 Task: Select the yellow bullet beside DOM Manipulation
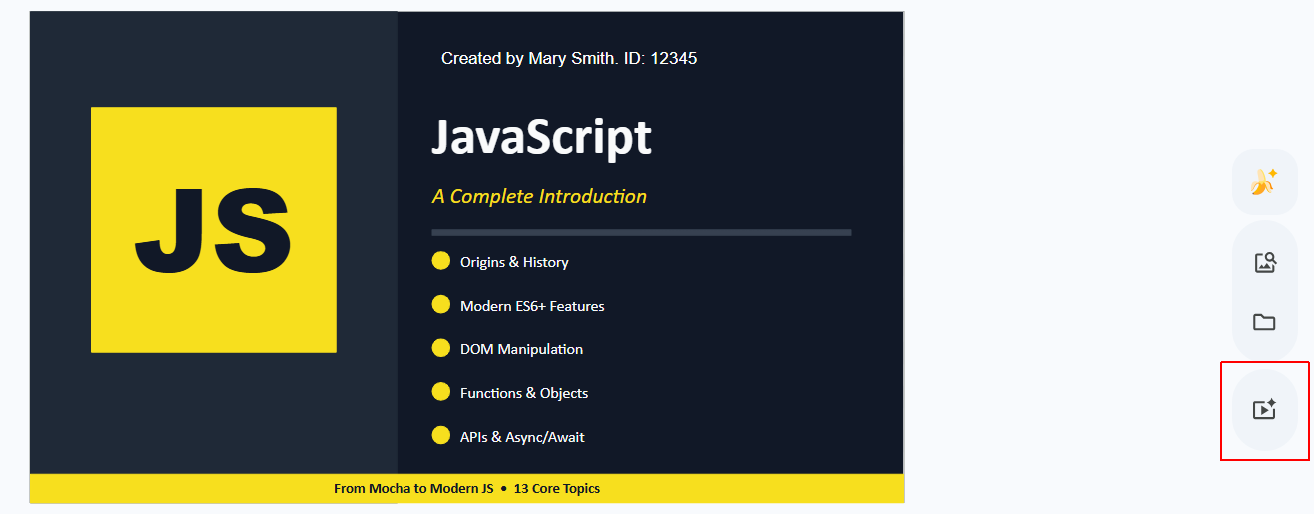(x=440, y=348)
